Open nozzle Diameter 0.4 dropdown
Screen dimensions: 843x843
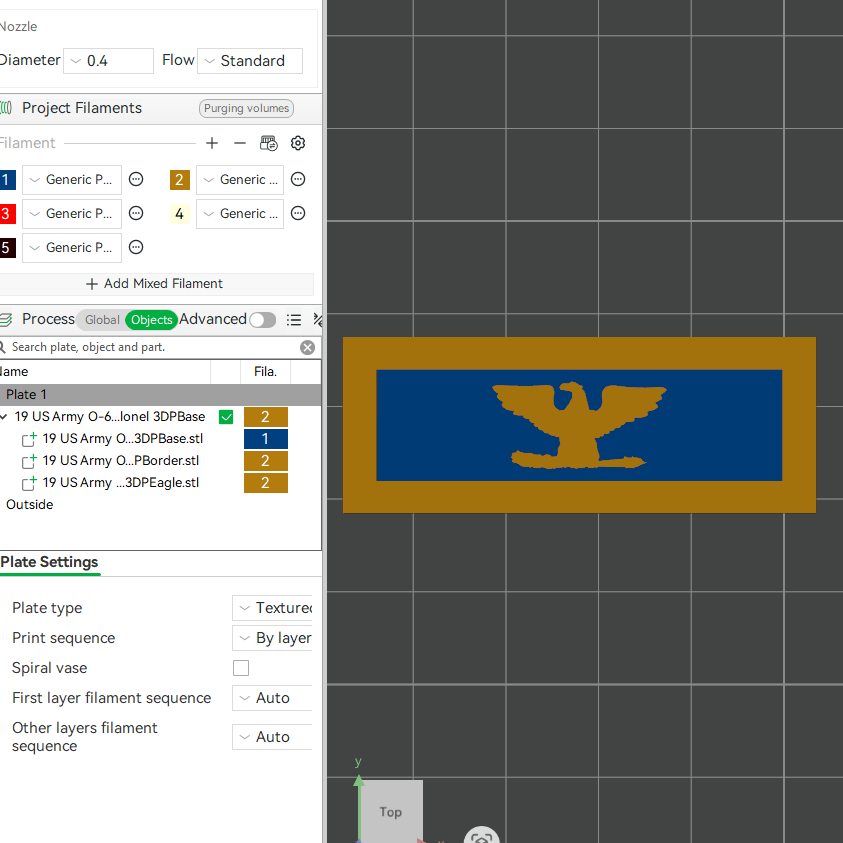point(109,61)
